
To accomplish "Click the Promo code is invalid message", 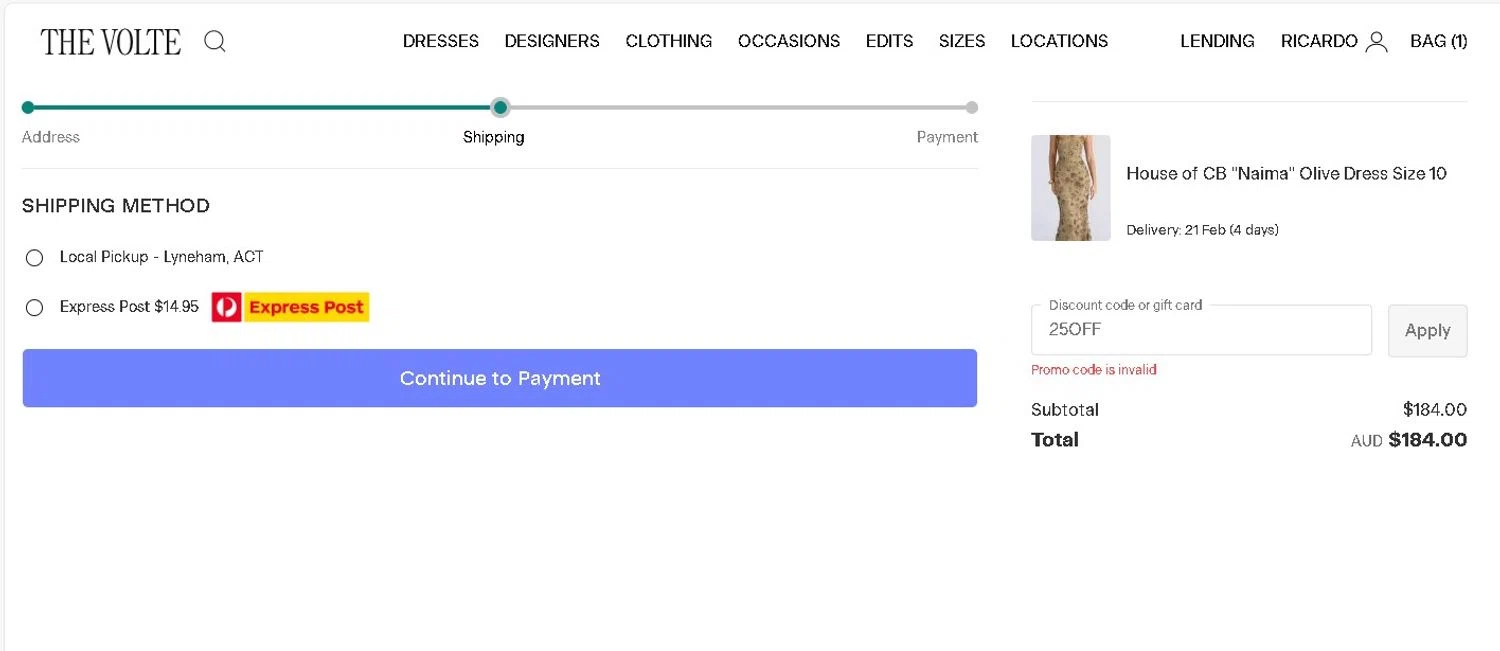I will click(1094, 370).
